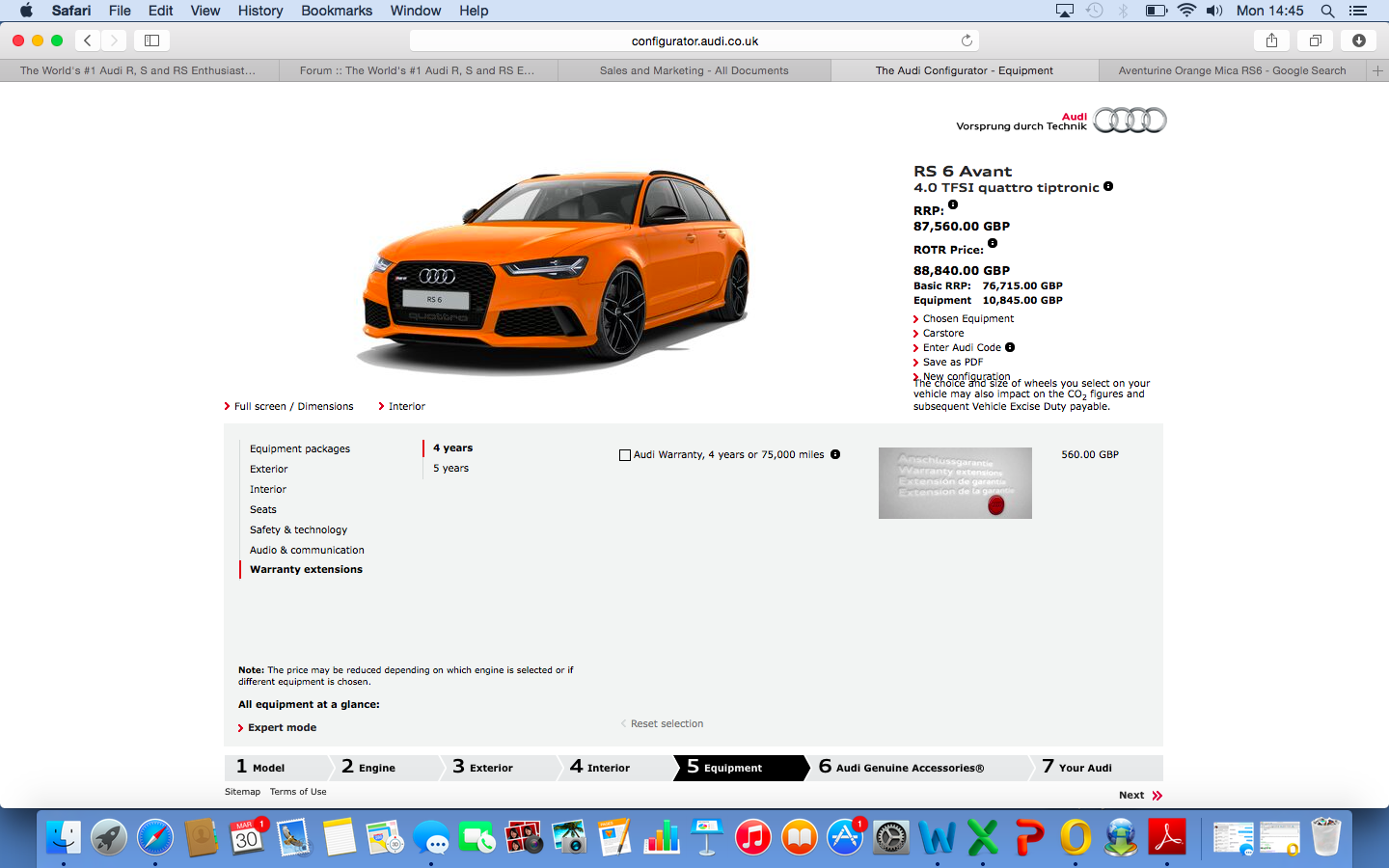
Task: Click info icon next to Enter Audi Code
Action: 1010,347
